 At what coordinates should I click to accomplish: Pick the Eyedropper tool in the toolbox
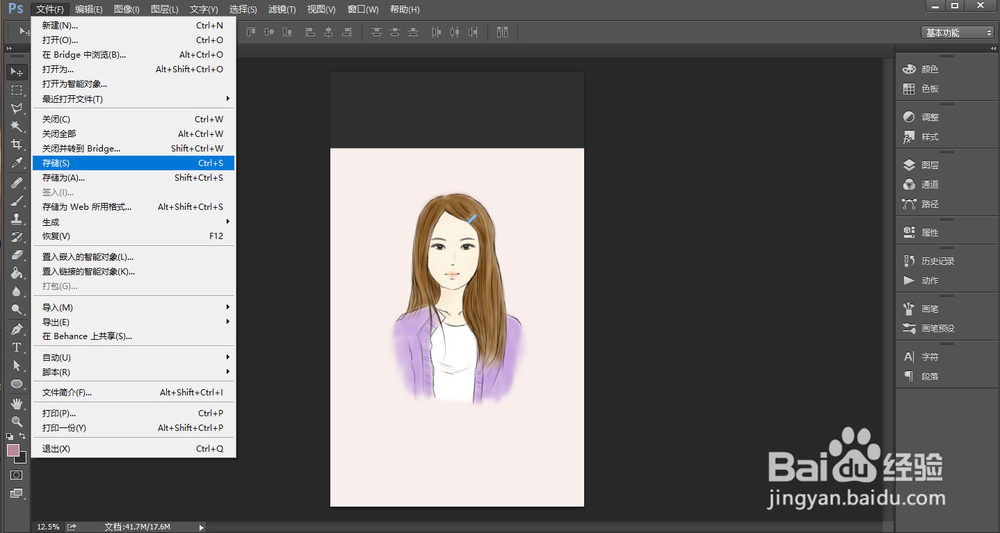[x=16, y=162]
